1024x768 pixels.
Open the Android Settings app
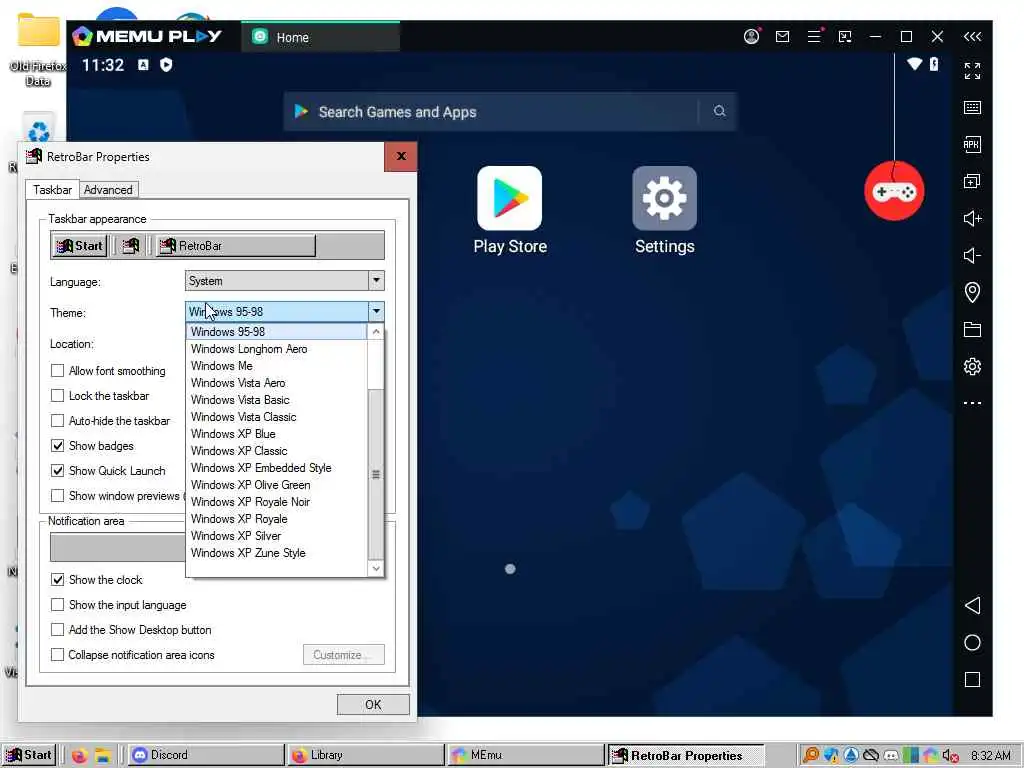[x=664, y=210]
